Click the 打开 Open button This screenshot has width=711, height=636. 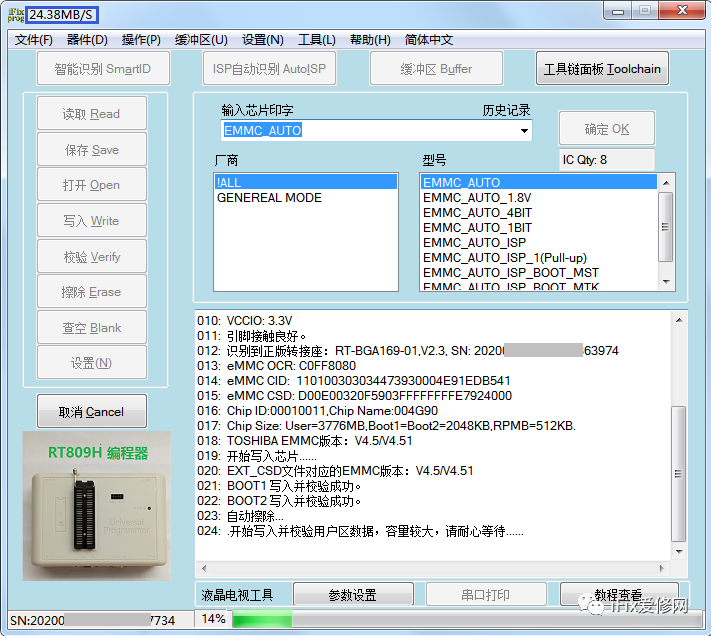[x=92, y=184]
